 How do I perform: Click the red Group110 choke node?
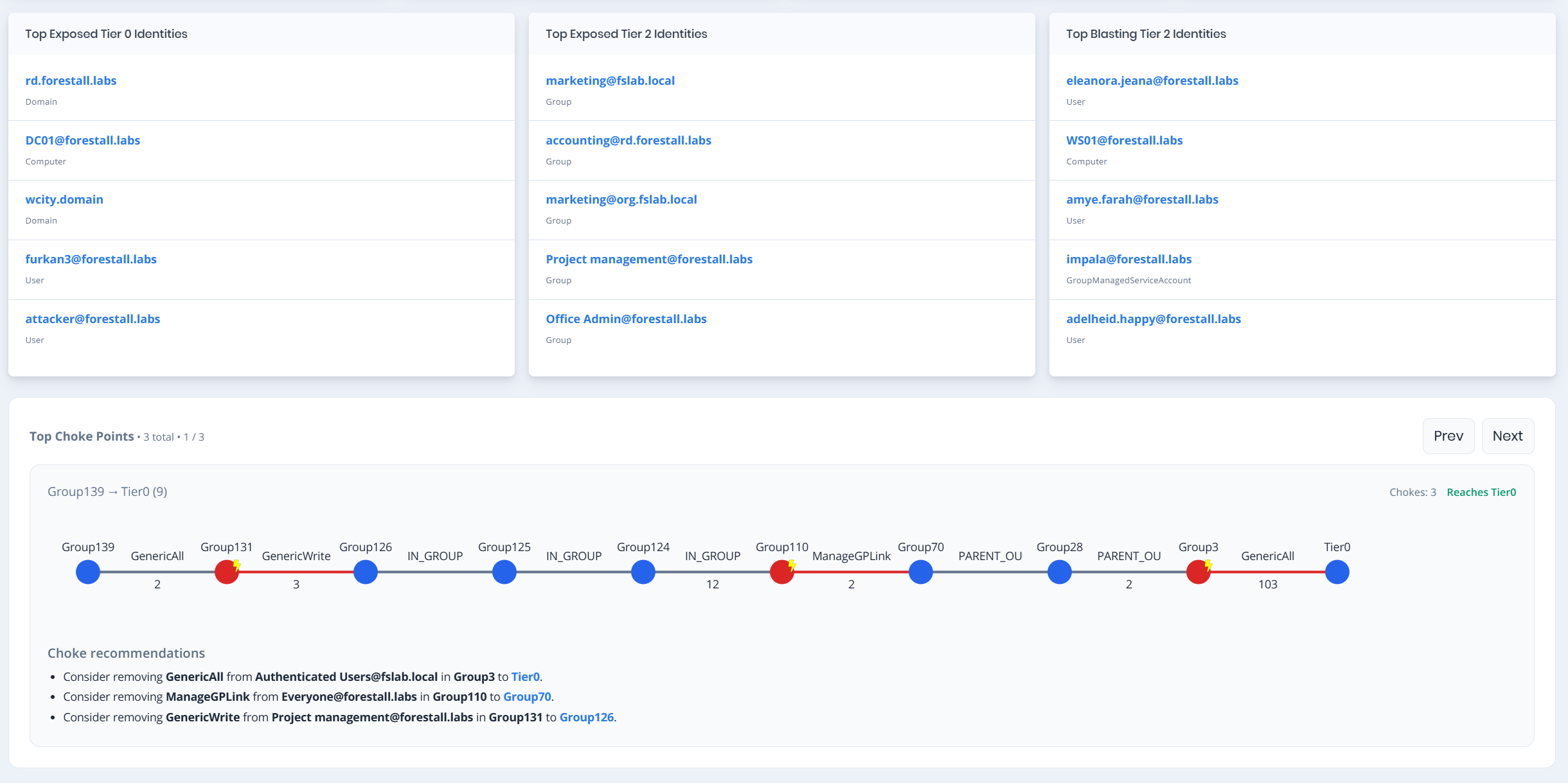point(781,572)
